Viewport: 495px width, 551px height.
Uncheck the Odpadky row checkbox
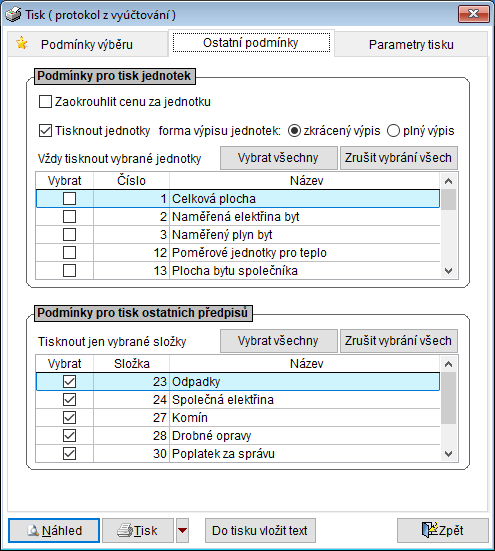click(69, 382)
